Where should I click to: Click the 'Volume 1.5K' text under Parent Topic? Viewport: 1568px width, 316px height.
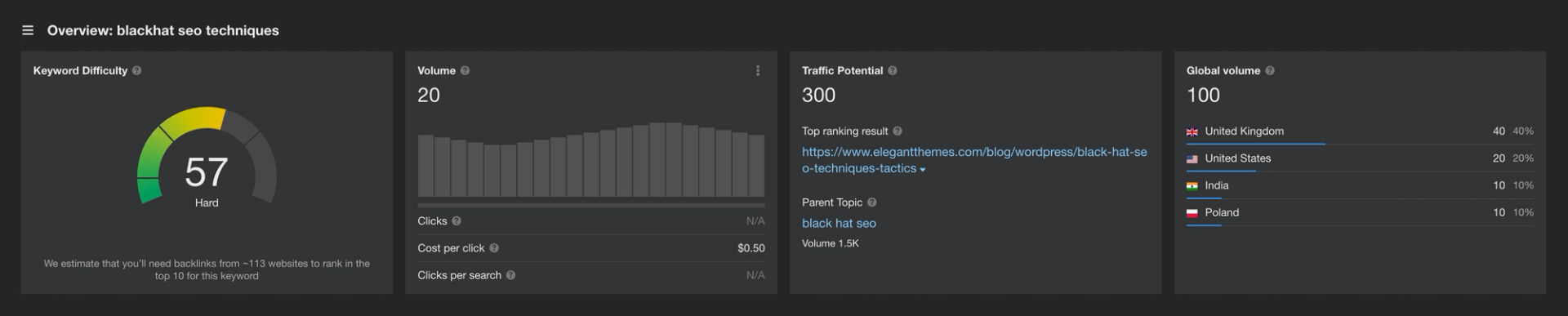(x=830, y=243)
